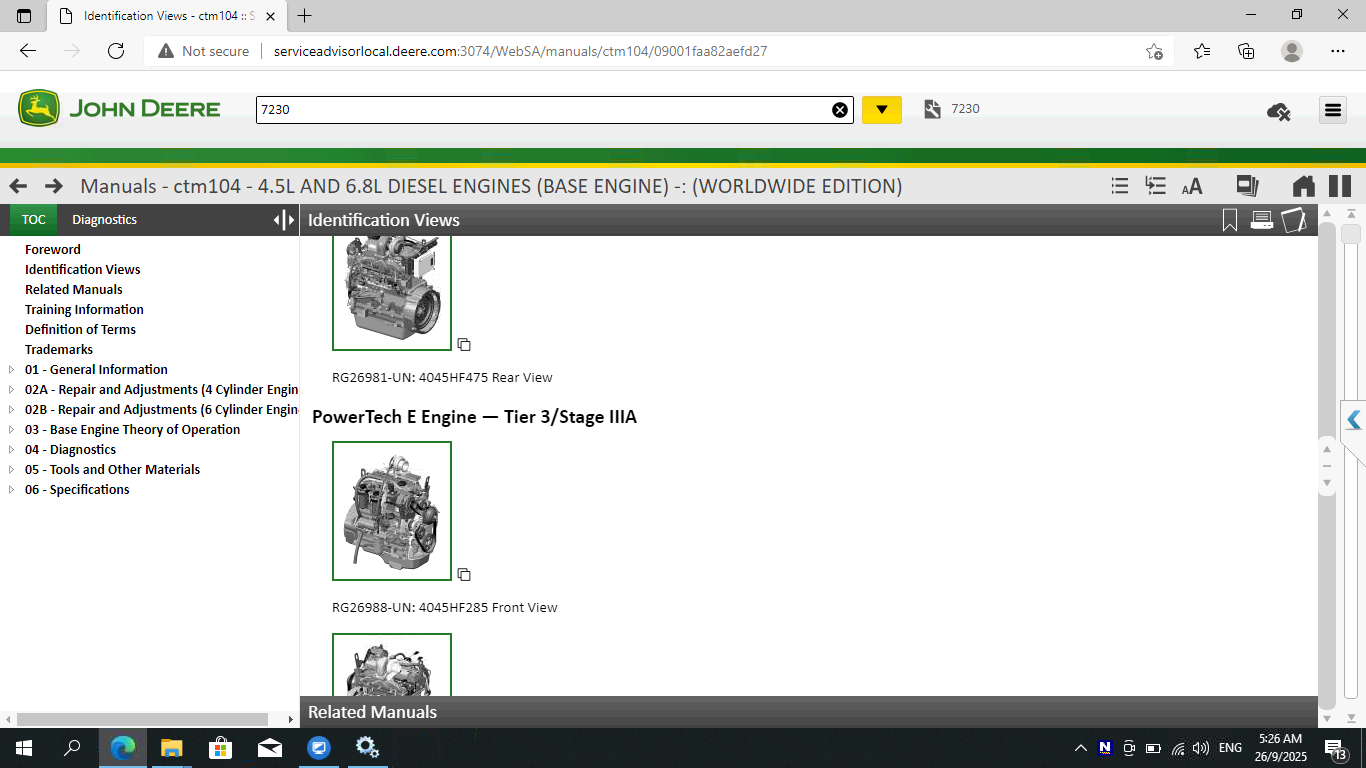The width and height of the screenshot is (1366, 768).
Task: Switch to the Diagnostics tab
Action: click(x=104, y=219)
